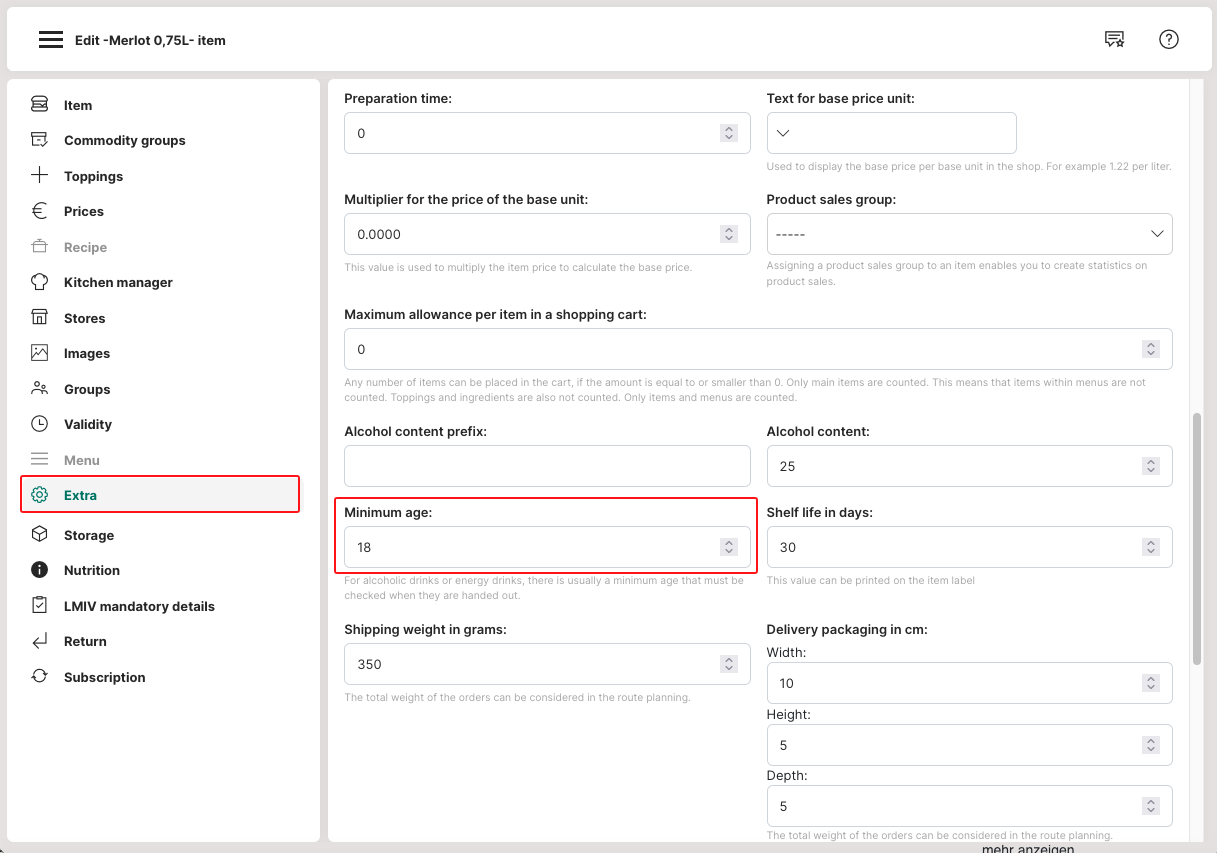Click the Alcohol content prefix field

coord(546,466)
